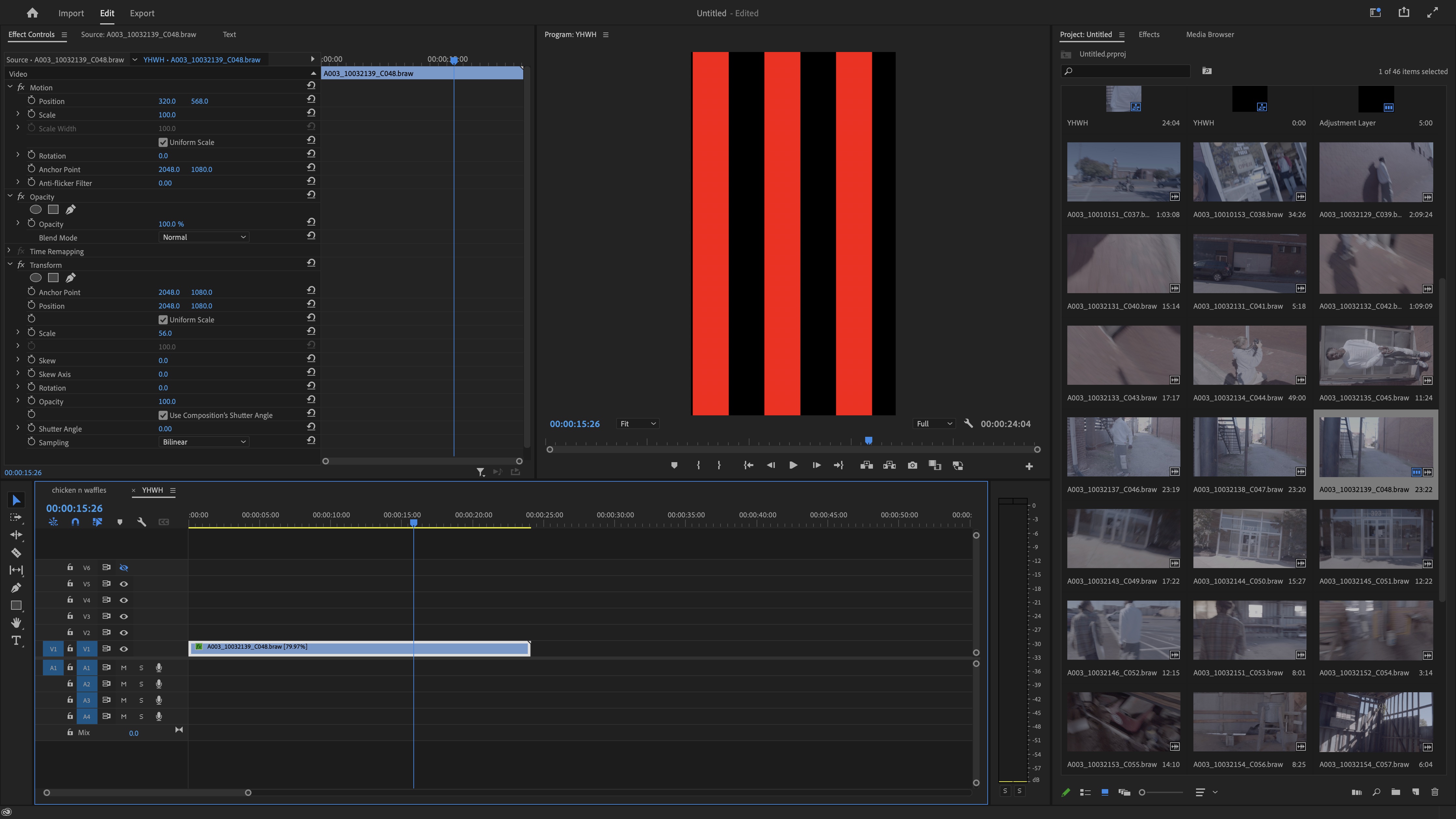Click Mark Out in Program monitor
This screenshot has width=1456, height=819.
719,465
